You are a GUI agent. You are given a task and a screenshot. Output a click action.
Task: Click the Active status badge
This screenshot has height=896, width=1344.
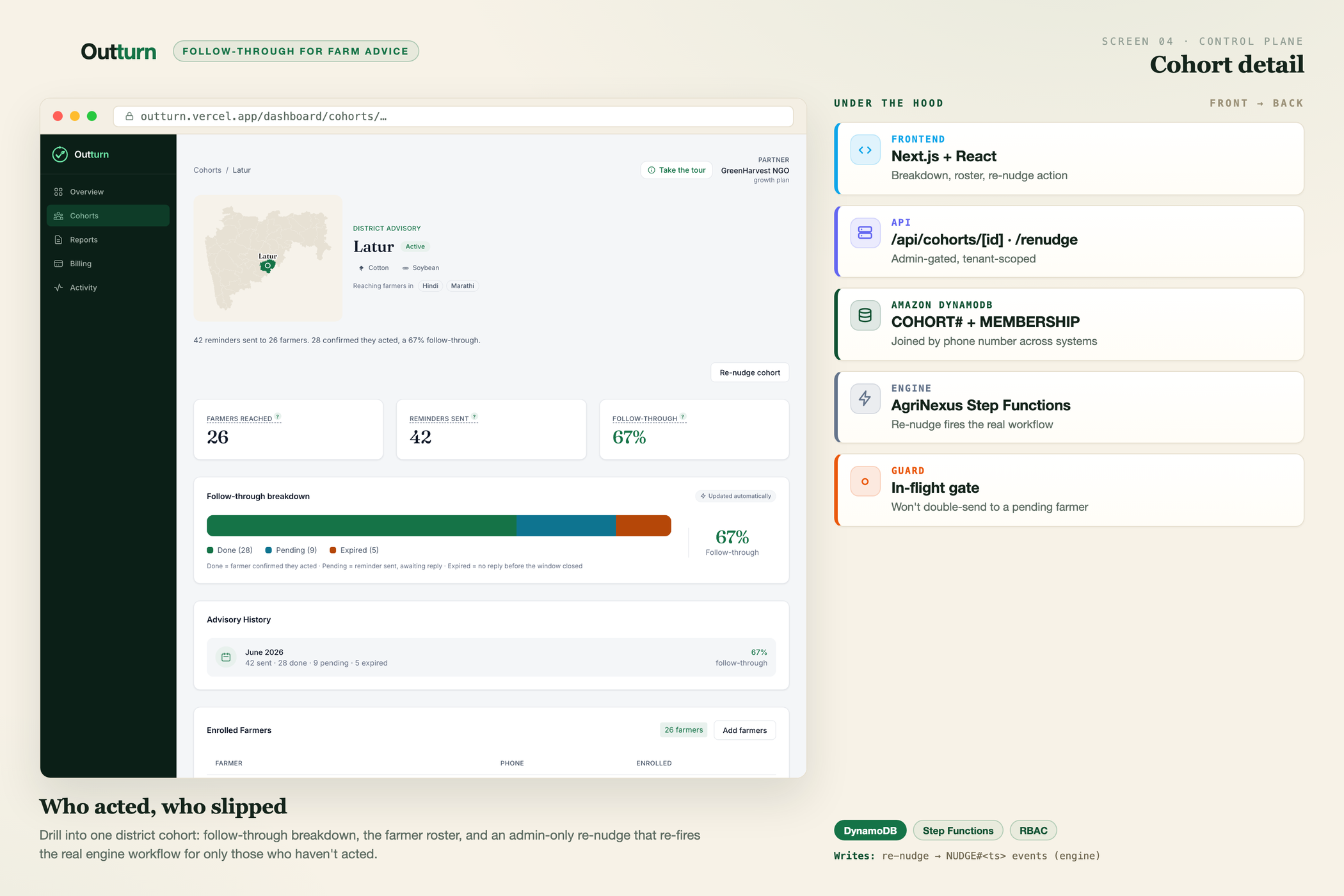415,246
